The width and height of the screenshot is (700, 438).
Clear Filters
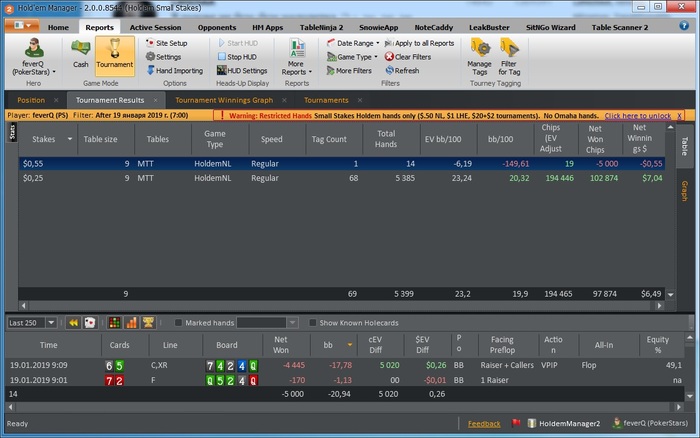(408, 57)
